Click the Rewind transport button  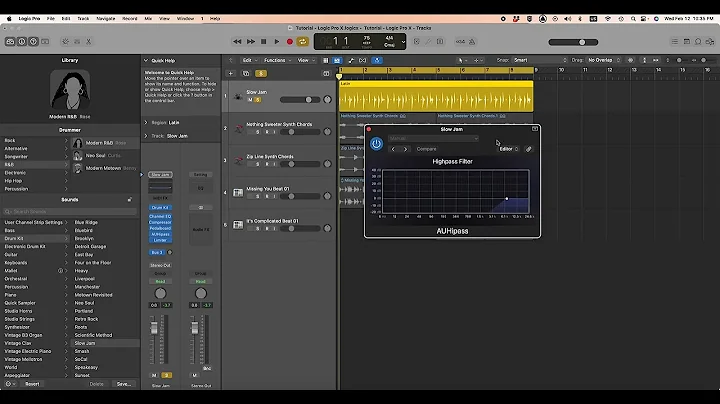point(237,42)
